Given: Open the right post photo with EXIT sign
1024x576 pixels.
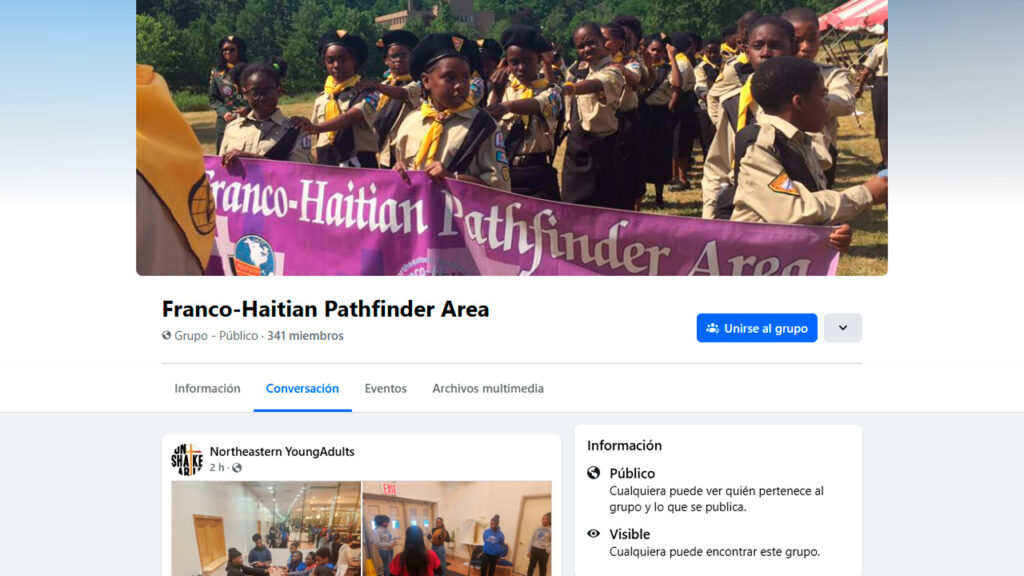Looking at the screenshot, I should 457,529.
